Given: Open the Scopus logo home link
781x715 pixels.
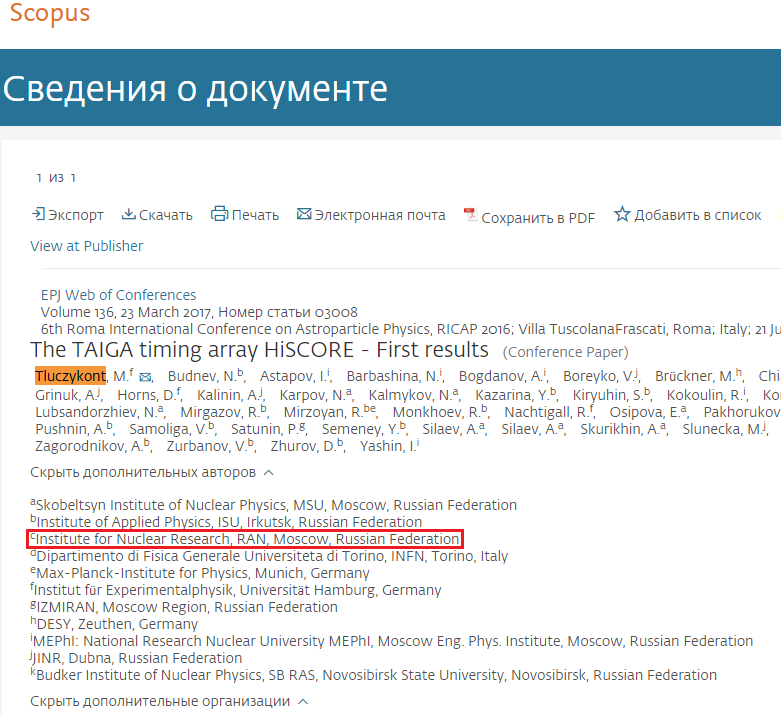Looking at the screenshot, I should click(50, 14).
